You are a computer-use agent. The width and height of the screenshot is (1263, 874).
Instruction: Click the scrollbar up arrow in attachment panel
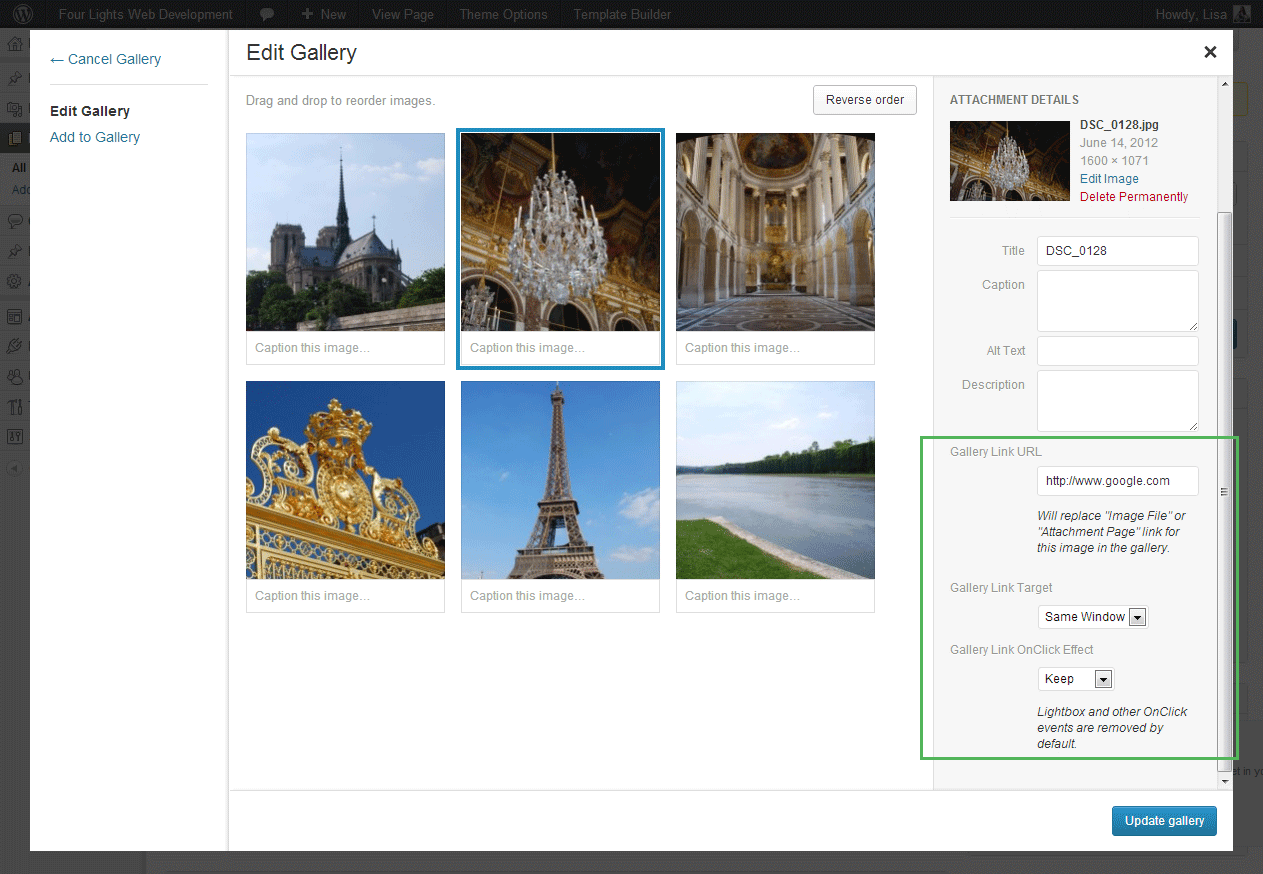[x=1224, y=85]
